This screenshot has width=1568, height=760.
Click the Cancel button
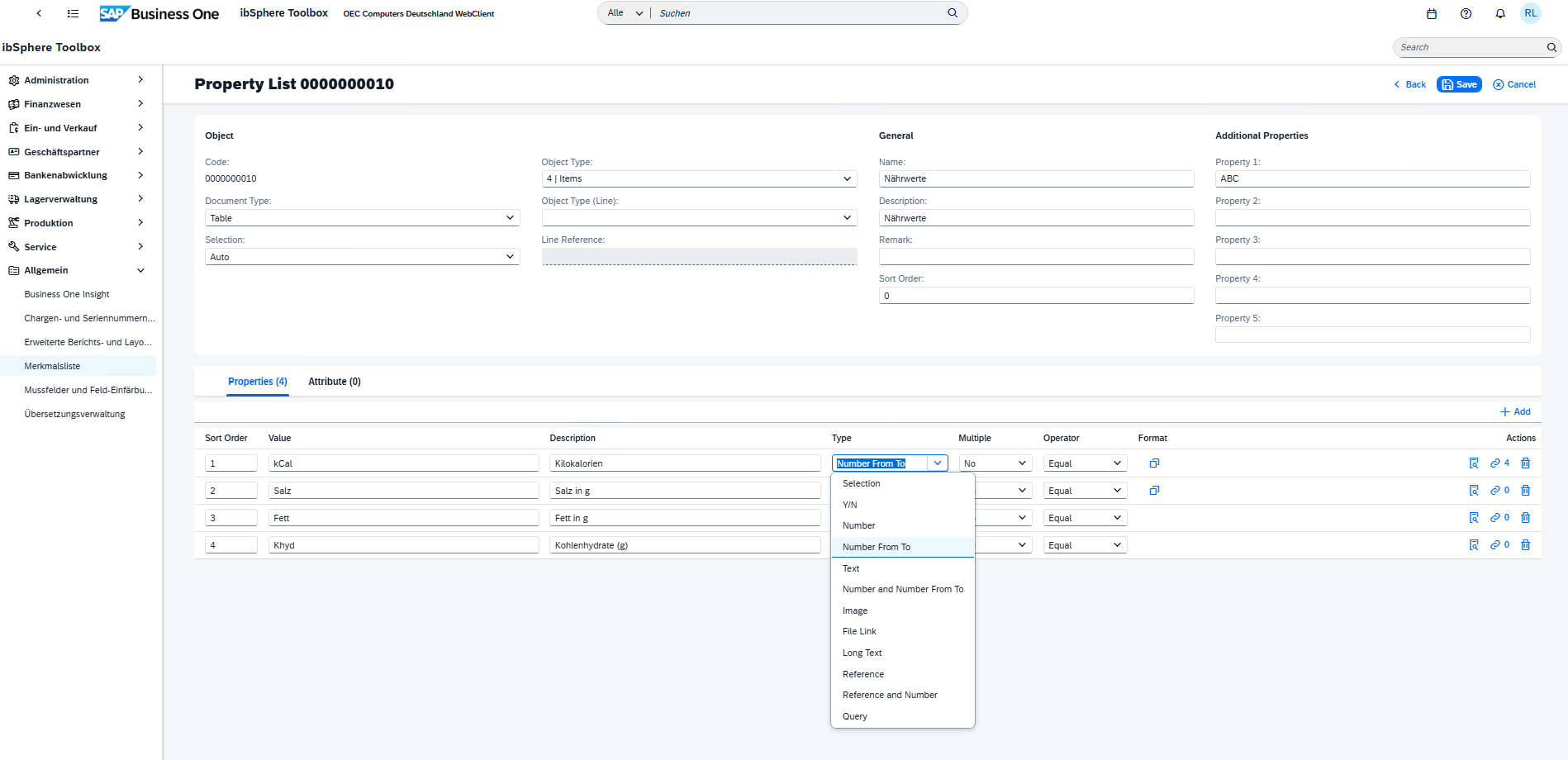click(x=1514, y=84)
